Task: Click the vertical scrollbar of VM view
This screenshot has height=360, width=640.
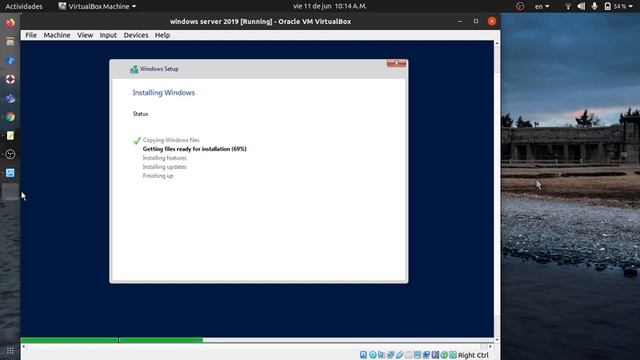Action: click(x=497, y=192)
